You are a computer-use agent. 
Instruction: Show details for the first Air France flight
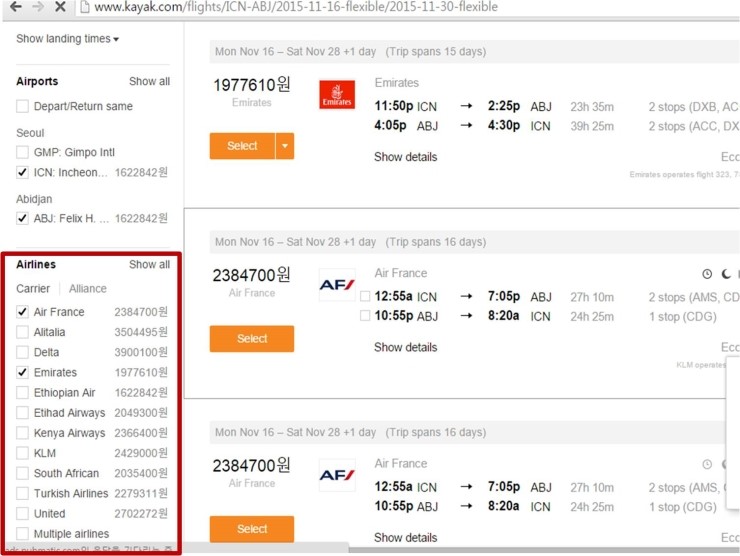pos(405,347)
